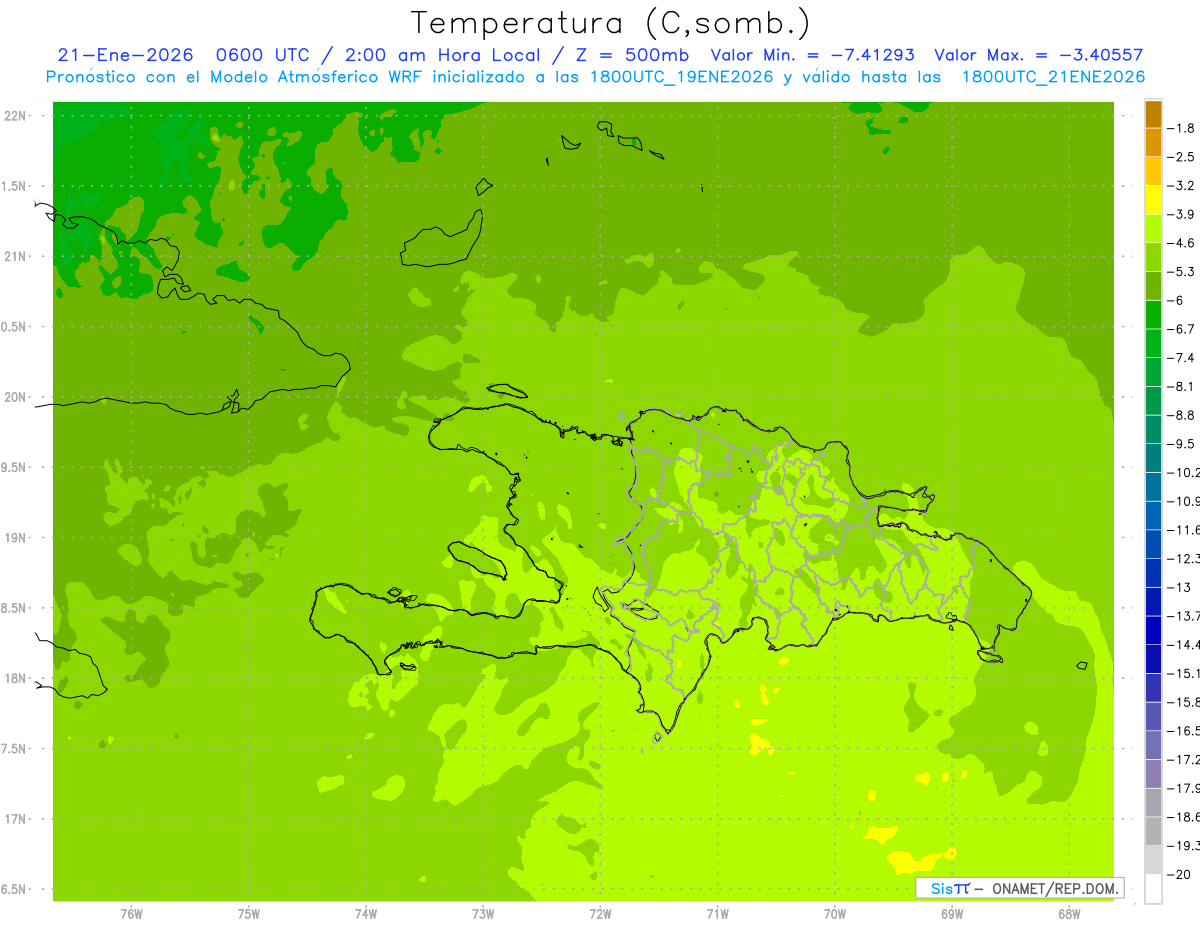Screen dimensions: 1200x927
Task: Click the "19N" latitude axis label
Action: 17,538
